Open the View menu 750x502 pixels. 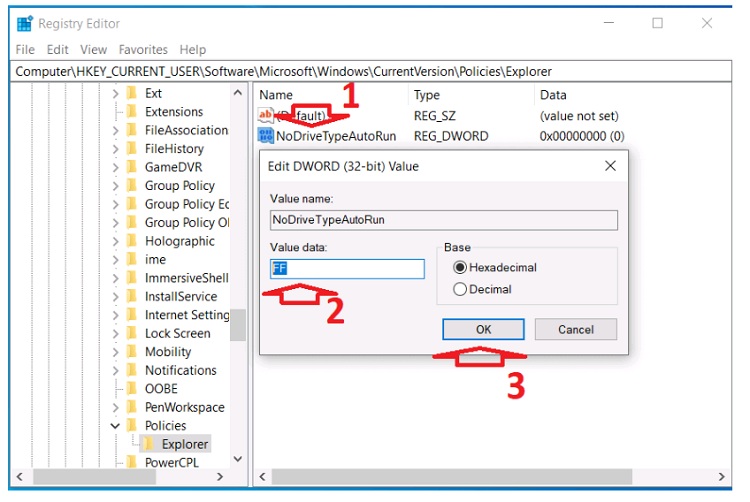(x=93, y=50)
